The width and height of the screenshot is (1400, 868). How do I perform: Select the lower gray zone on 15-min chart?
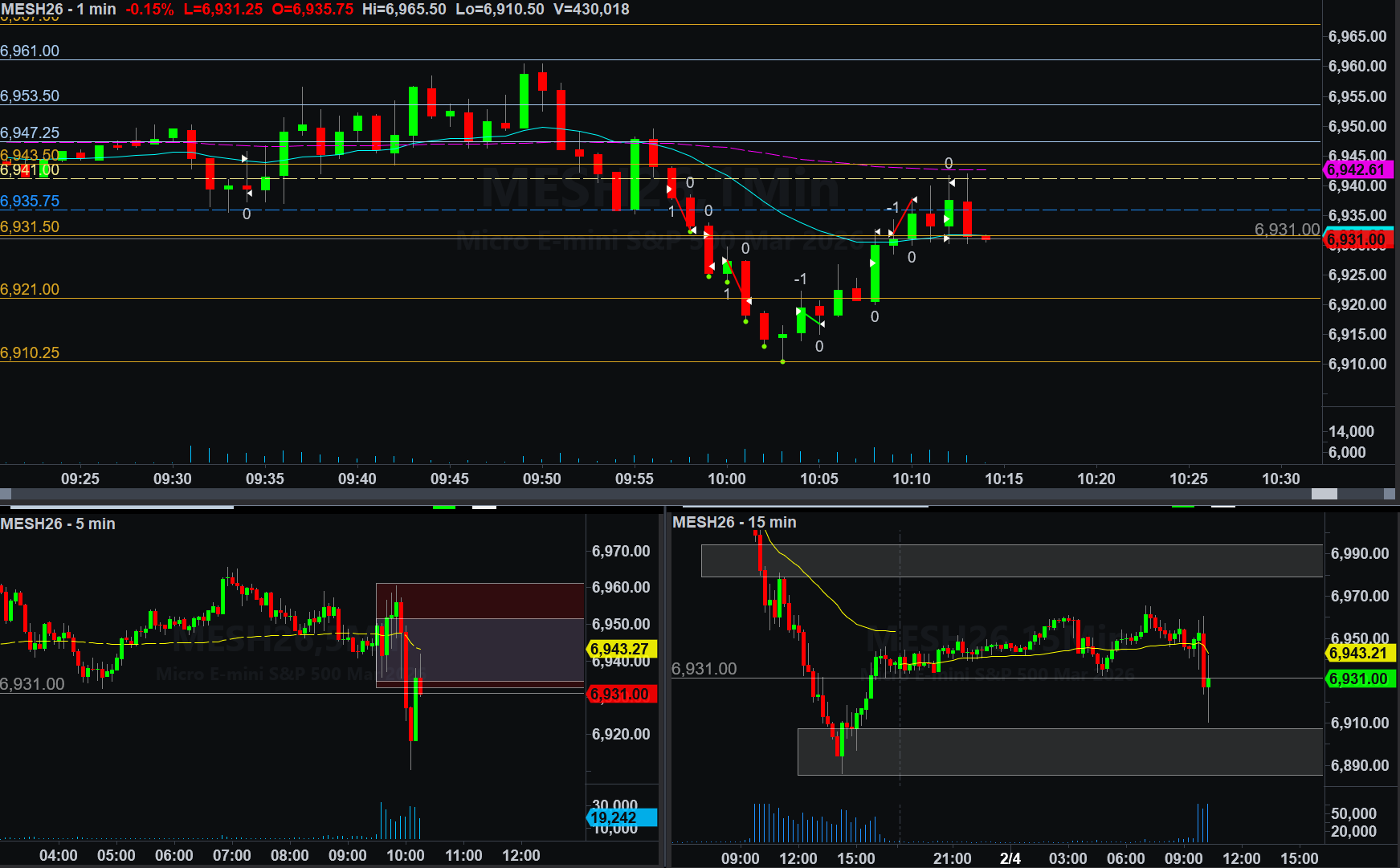point(1059,752)
